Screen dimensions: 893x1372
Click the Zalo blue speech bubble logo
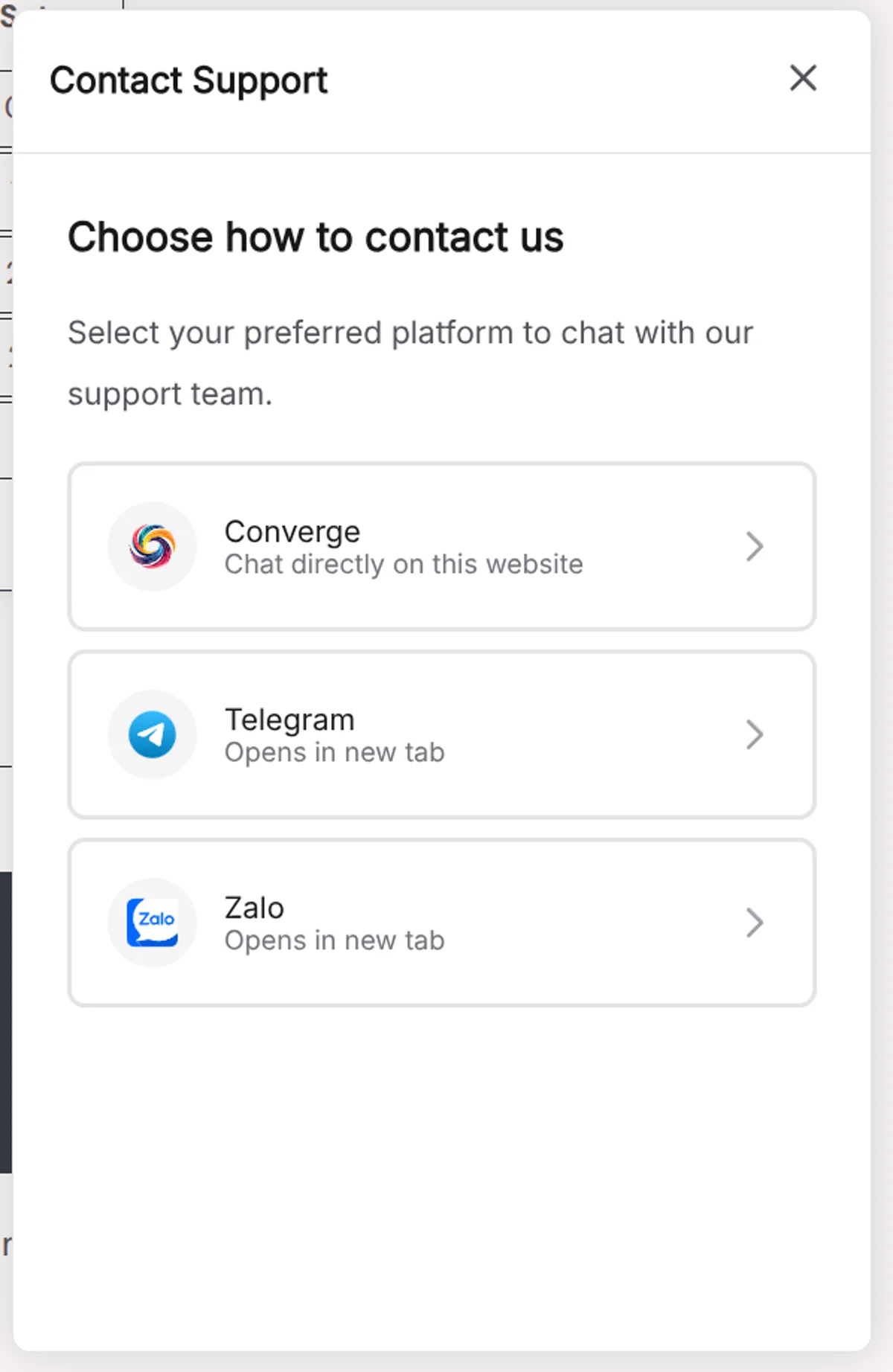pyautogui.click(x=152, y=923)
